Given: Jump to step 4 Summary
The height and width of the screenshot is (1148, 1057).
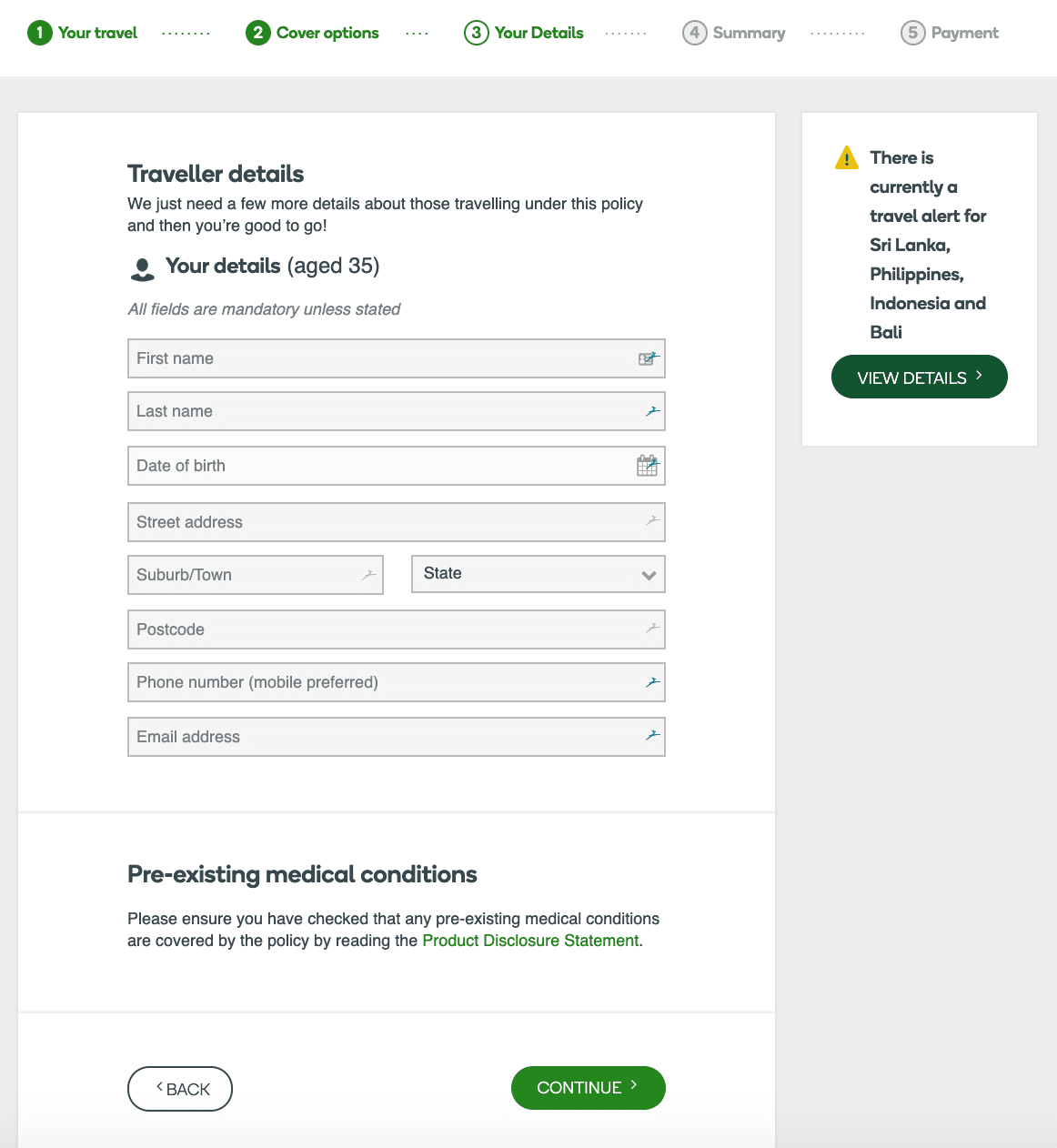Looking at the screenshot, I should [734, 33].
